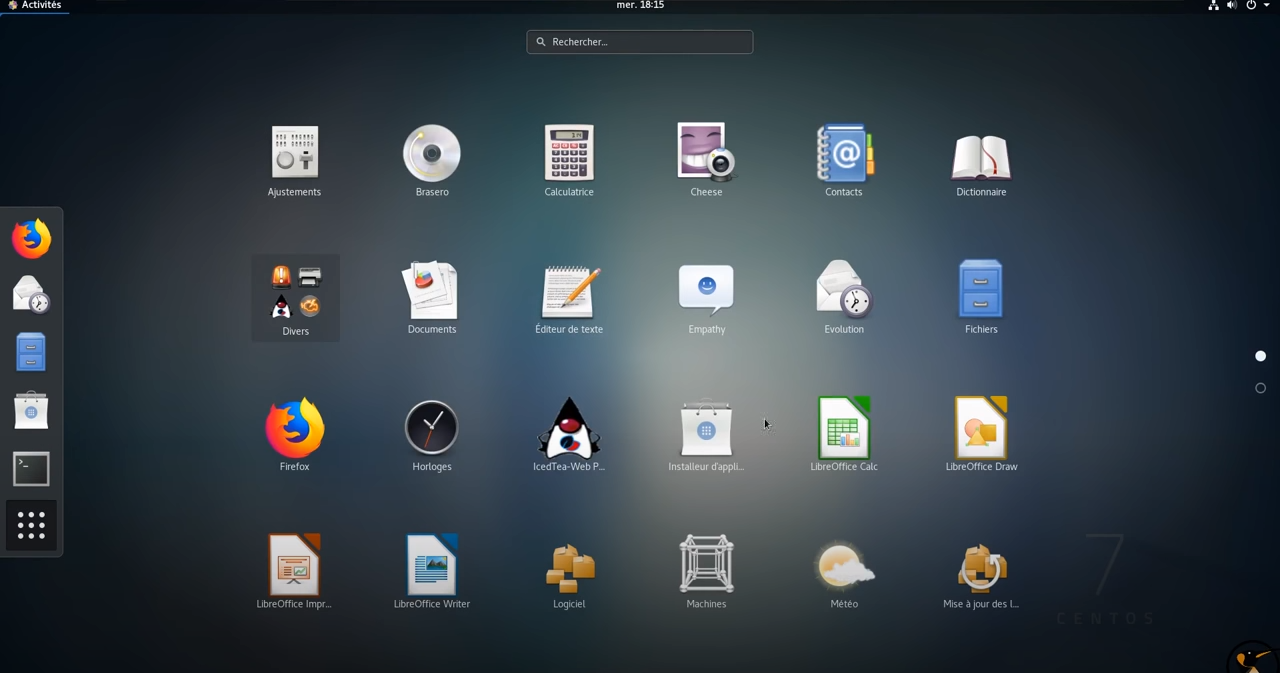Open the clock and calendar menu

click(x=640, y=5)
